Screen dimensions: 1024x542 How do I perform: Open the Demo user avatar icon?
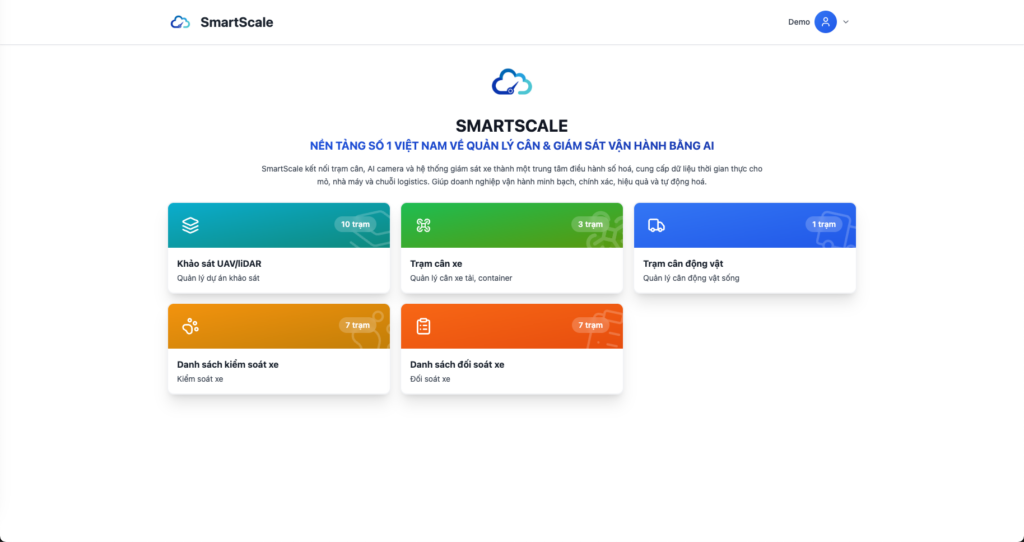(825, 22)
